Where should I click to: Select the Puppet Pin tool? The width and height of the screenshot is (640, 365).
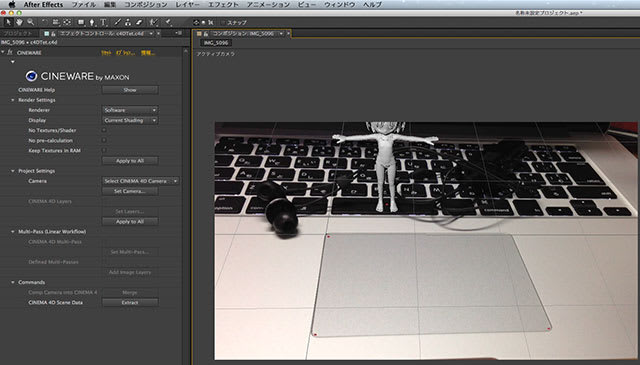168,22
